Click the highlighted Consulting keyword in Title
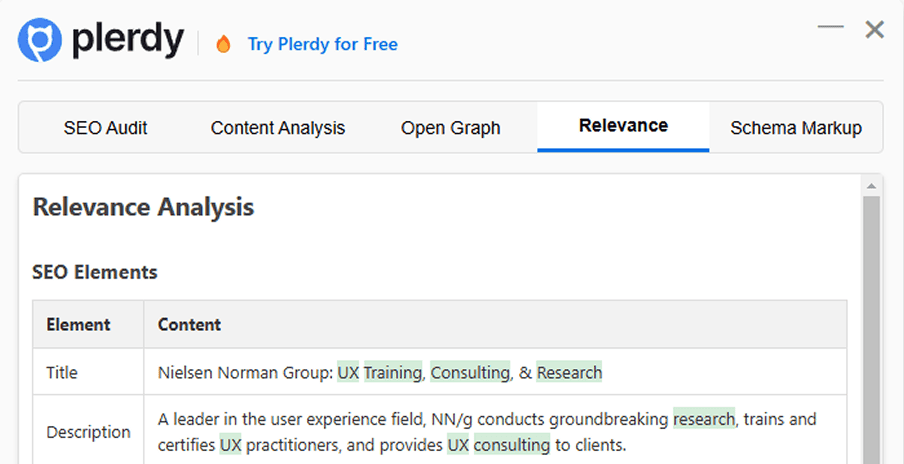Screen dimensions: 904x464 coord(470,373)
